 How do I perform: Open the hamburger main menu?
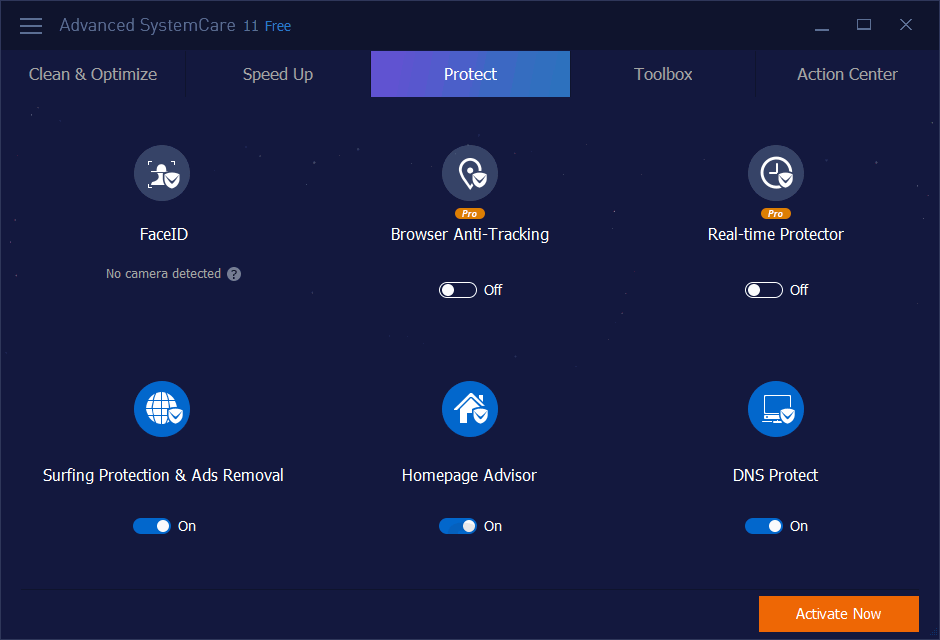pos(31,26)
